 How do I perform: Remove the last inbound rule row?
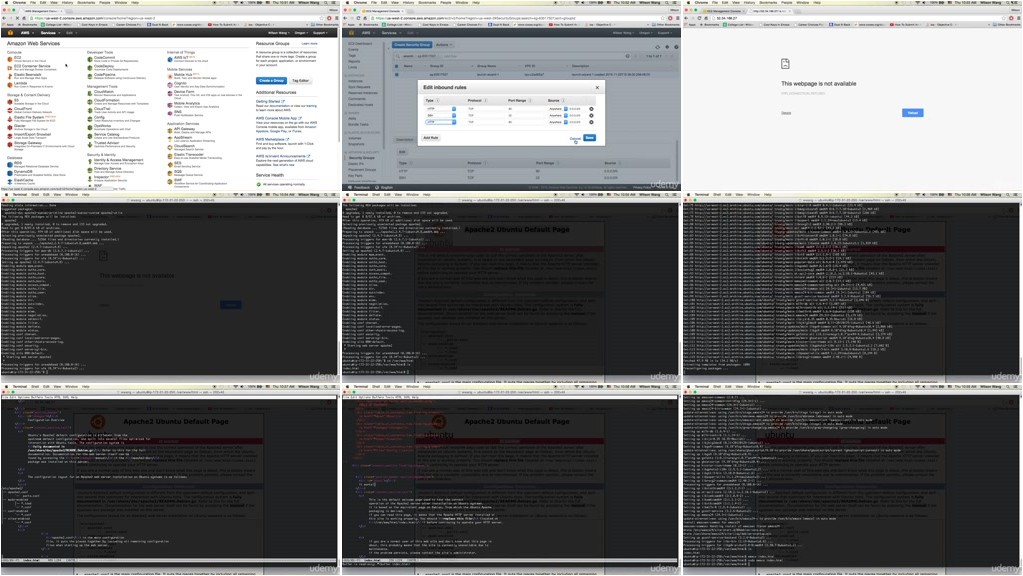(x=591, y=122)
